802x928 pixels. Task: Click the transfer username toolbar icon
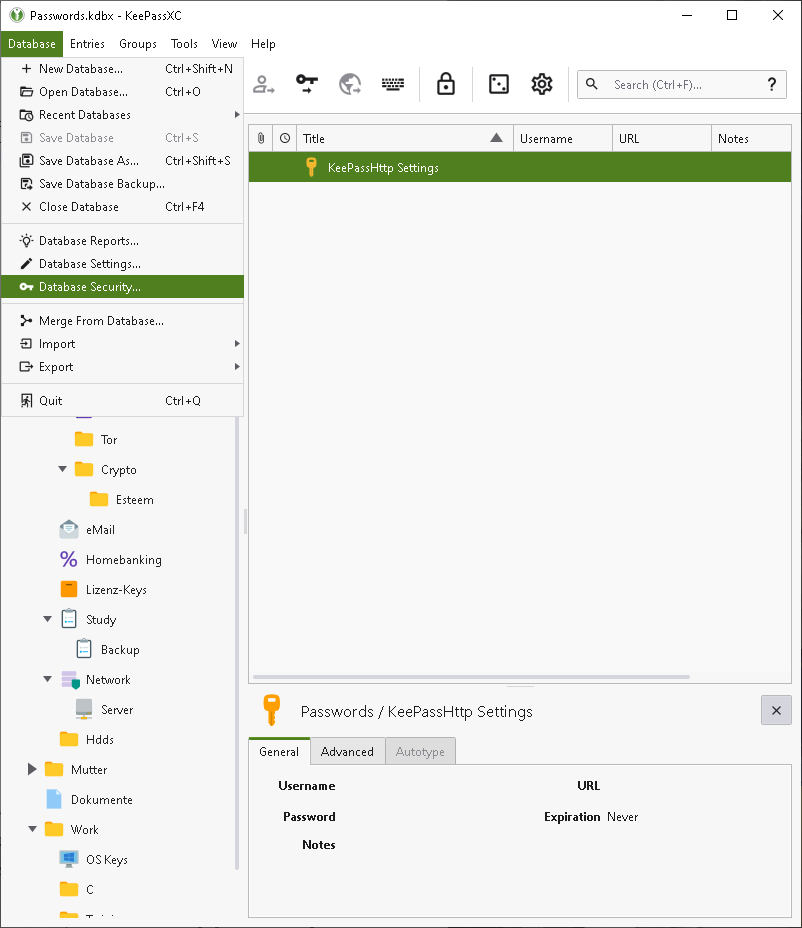pos(263,85)
